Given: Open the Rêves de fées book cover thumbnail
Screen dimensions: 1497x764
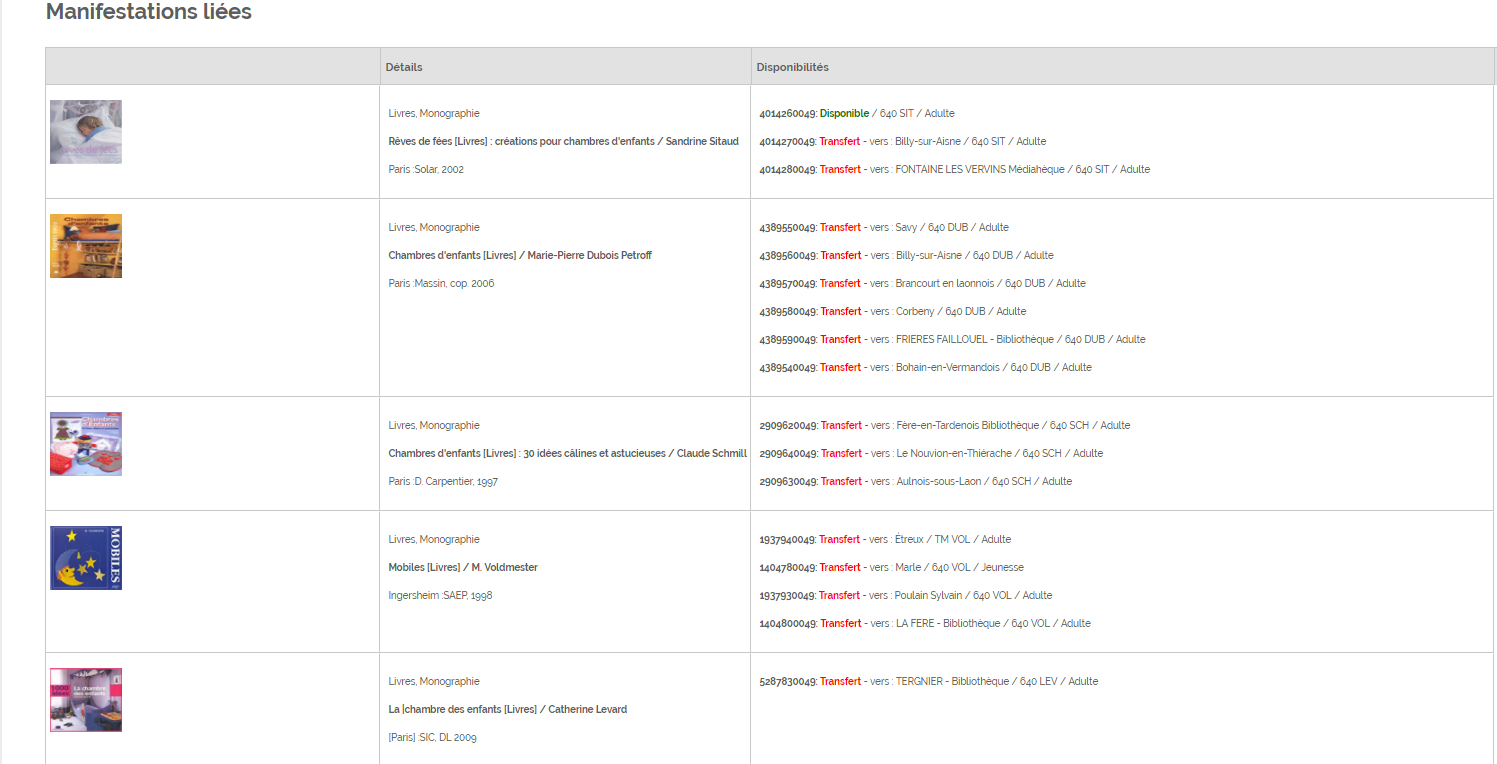Looking at the screenshot, I should 86,132.
